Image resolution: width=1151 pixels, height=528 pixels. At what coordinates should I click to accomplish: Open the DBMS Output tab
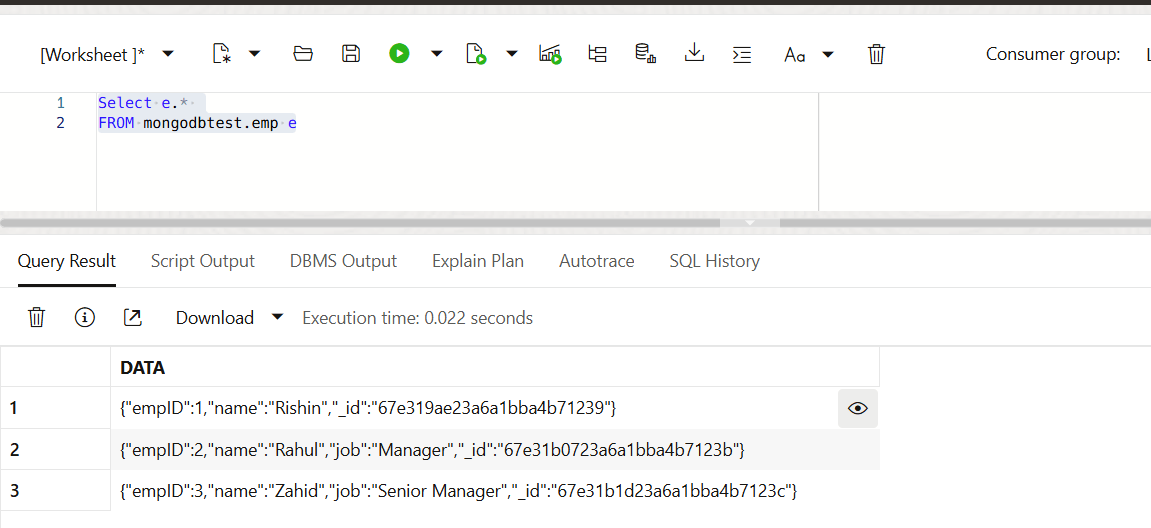pos(343,261)
